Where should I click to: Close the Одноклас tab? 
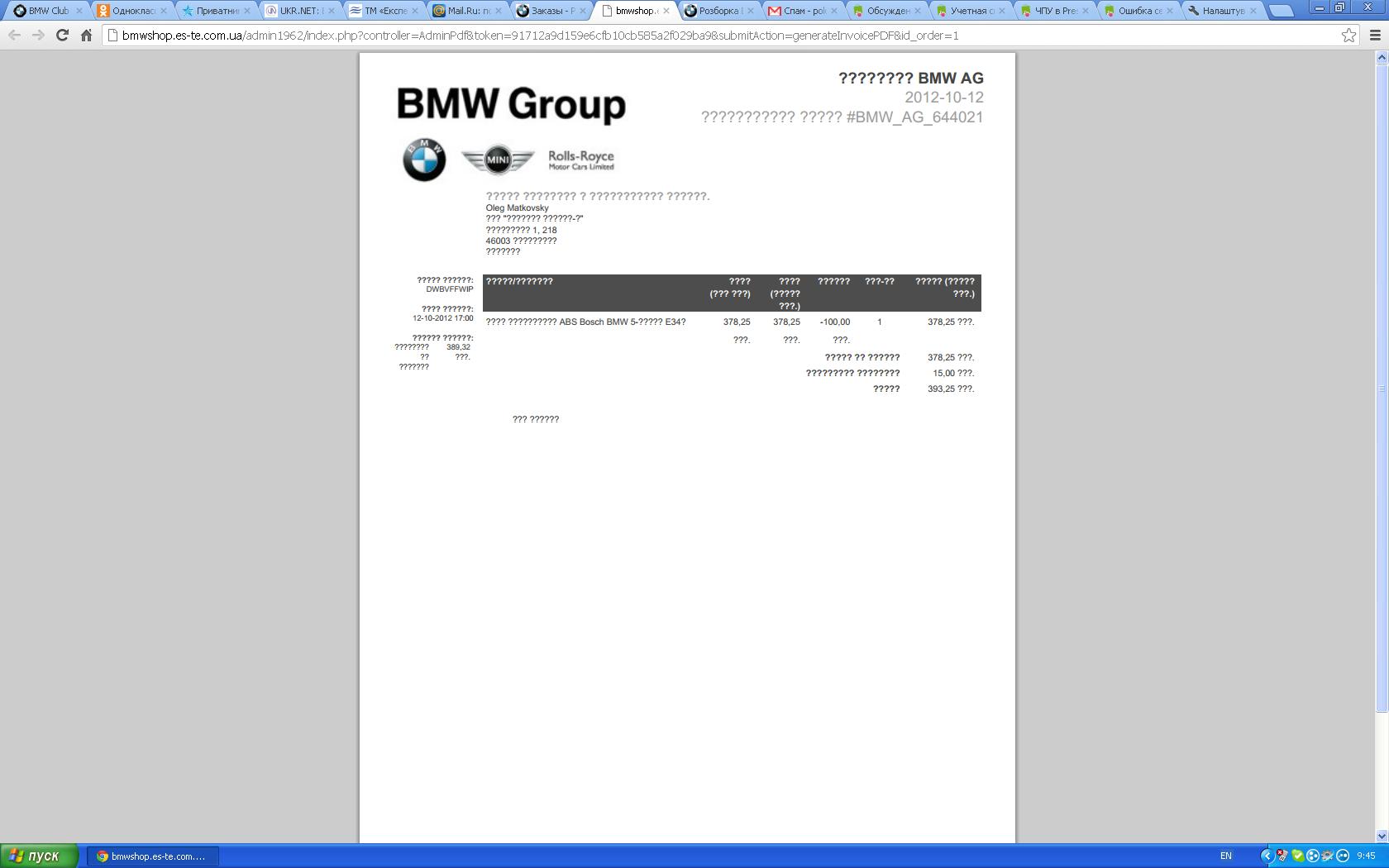[163, 11]
